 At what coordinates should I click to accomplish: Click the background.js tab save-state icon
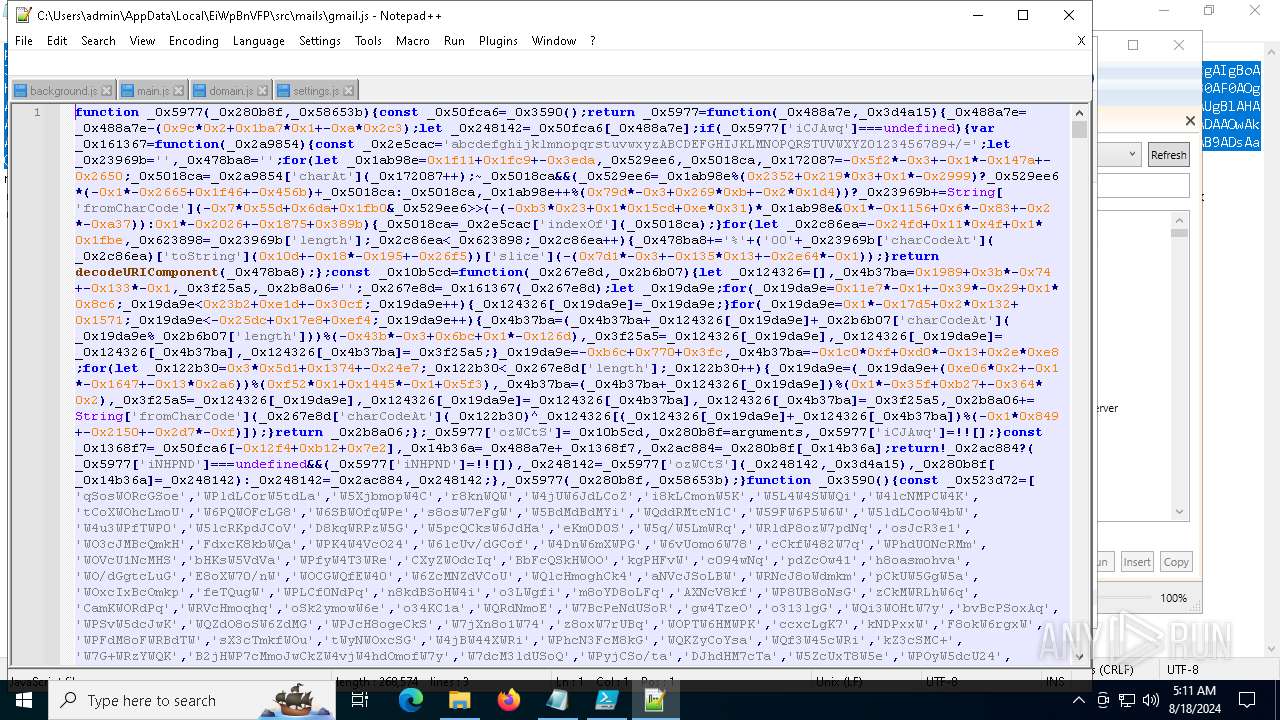click(x=20, y=91)
